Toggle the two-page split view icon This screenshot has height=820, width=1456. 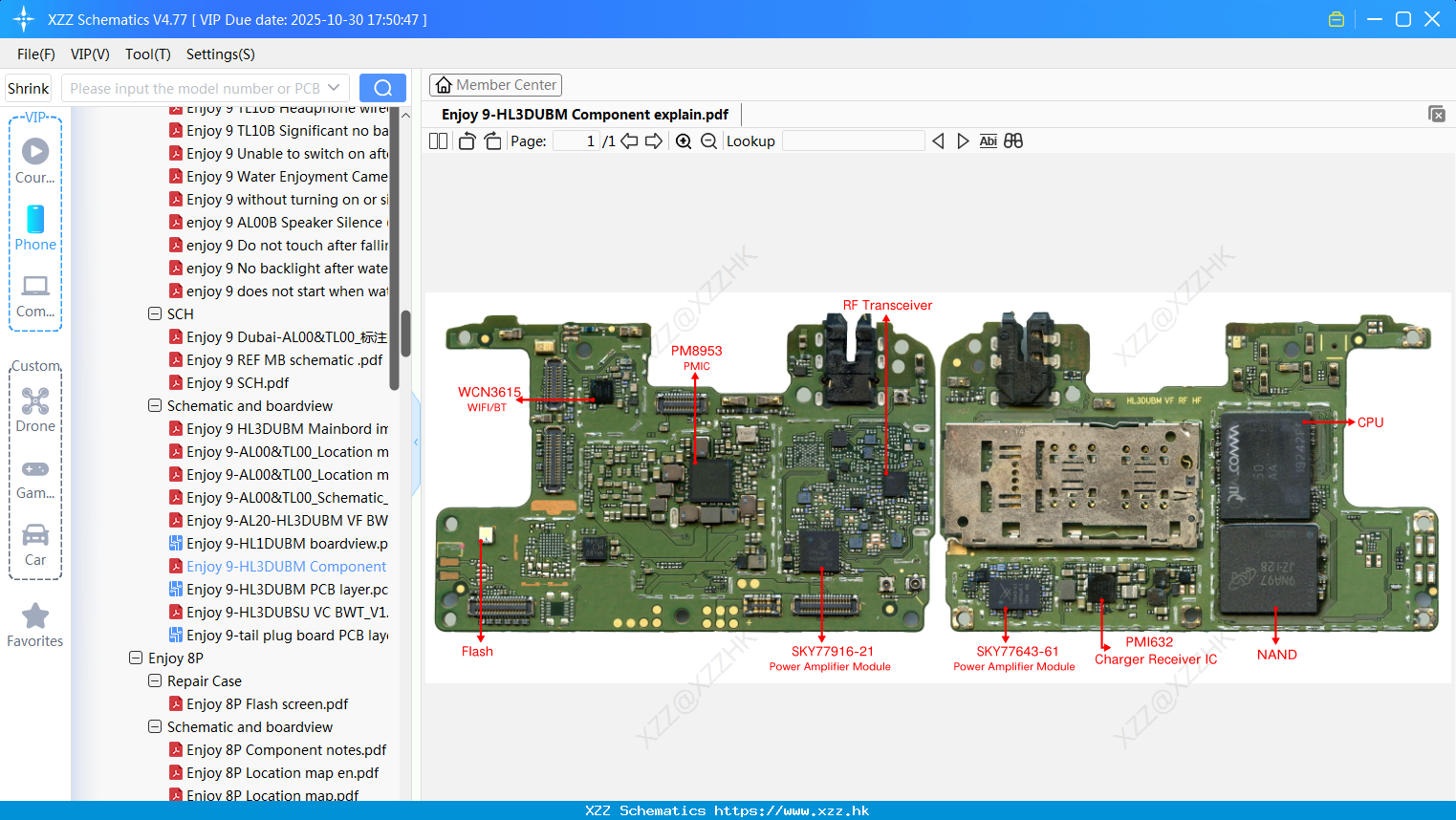tap(438, 141)
